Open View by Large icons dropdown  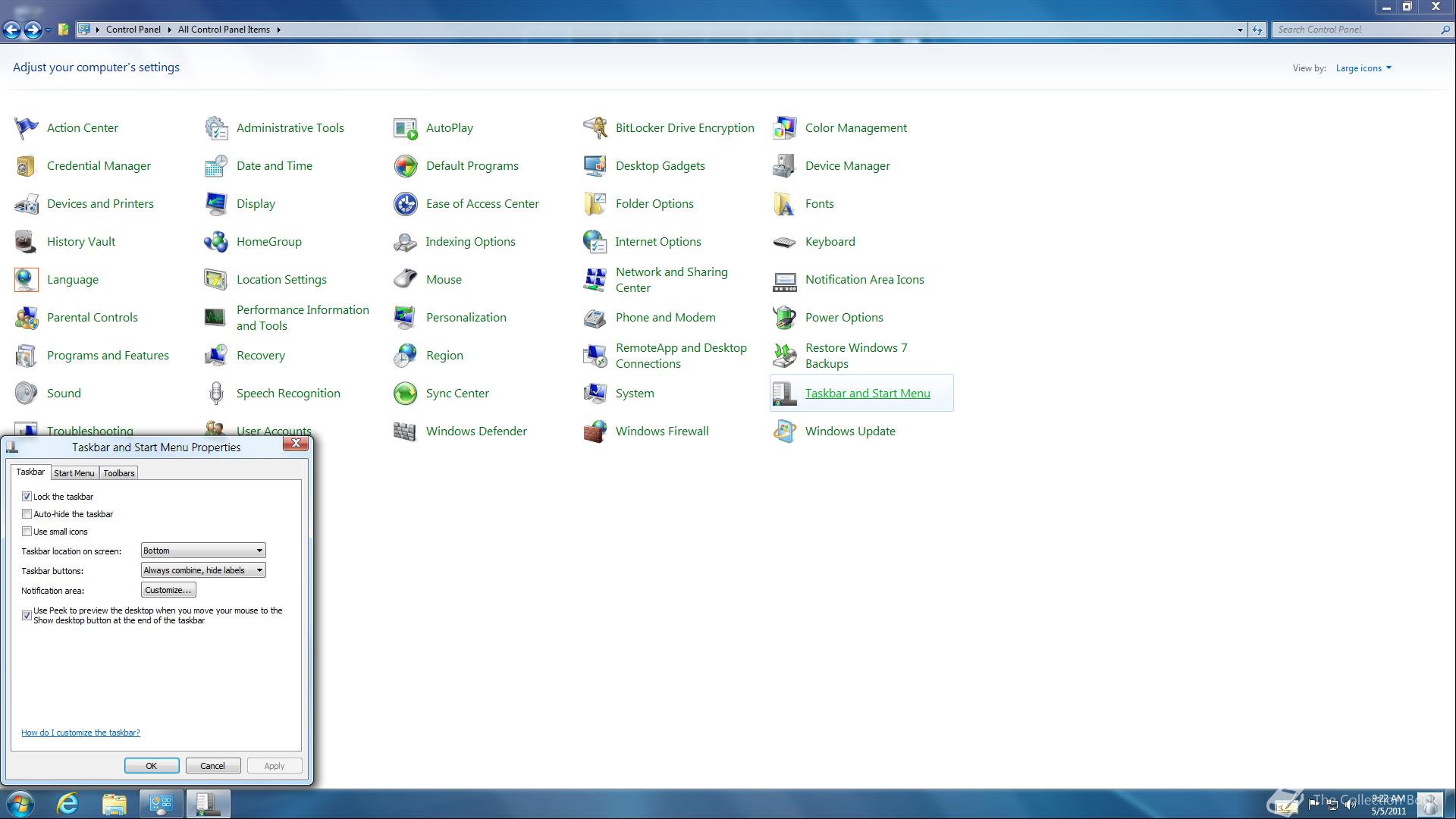[x=1363, y=68]
